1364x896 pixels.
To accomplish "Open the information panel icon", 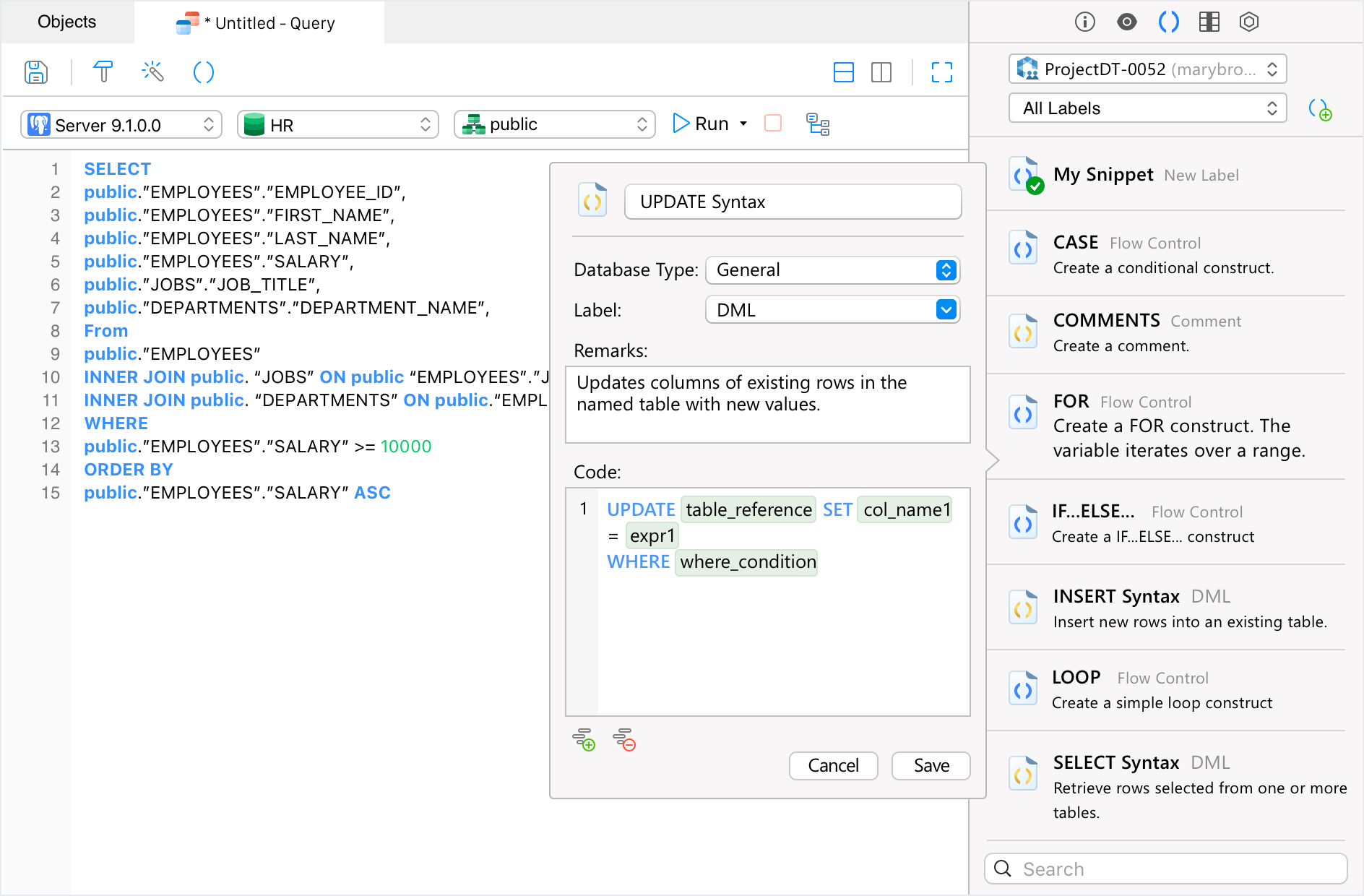I will point(1084,22).
